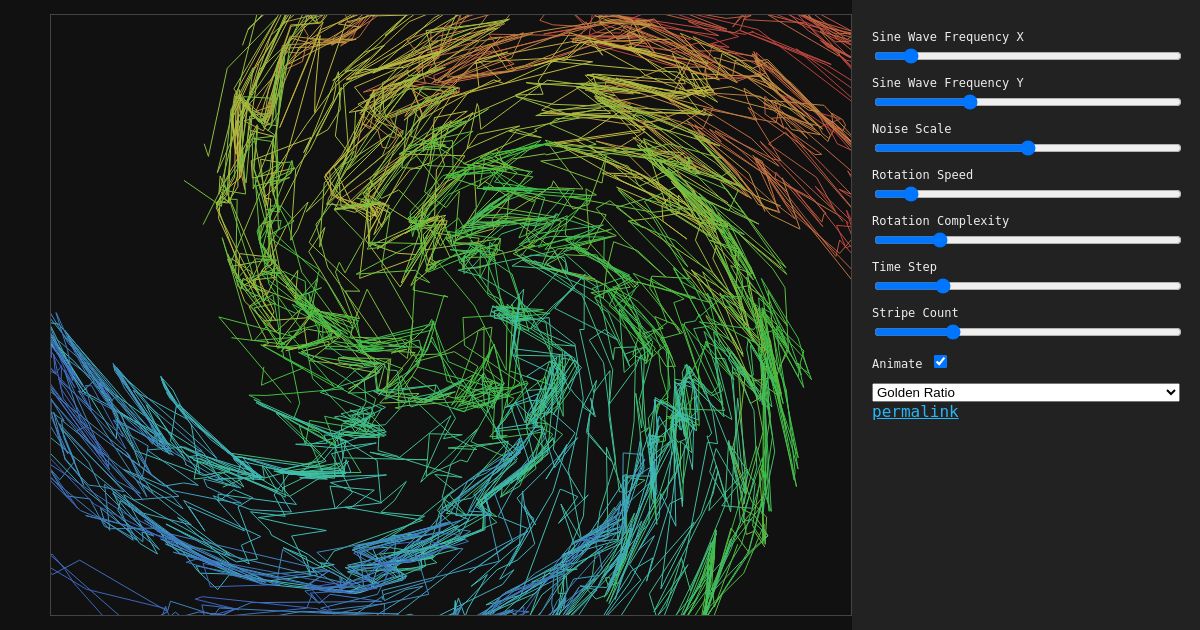The height and width of the screenshot is (630, 1200).
Task: Adjust the Sine Wave Frequency X slider
Action: 1027,56
